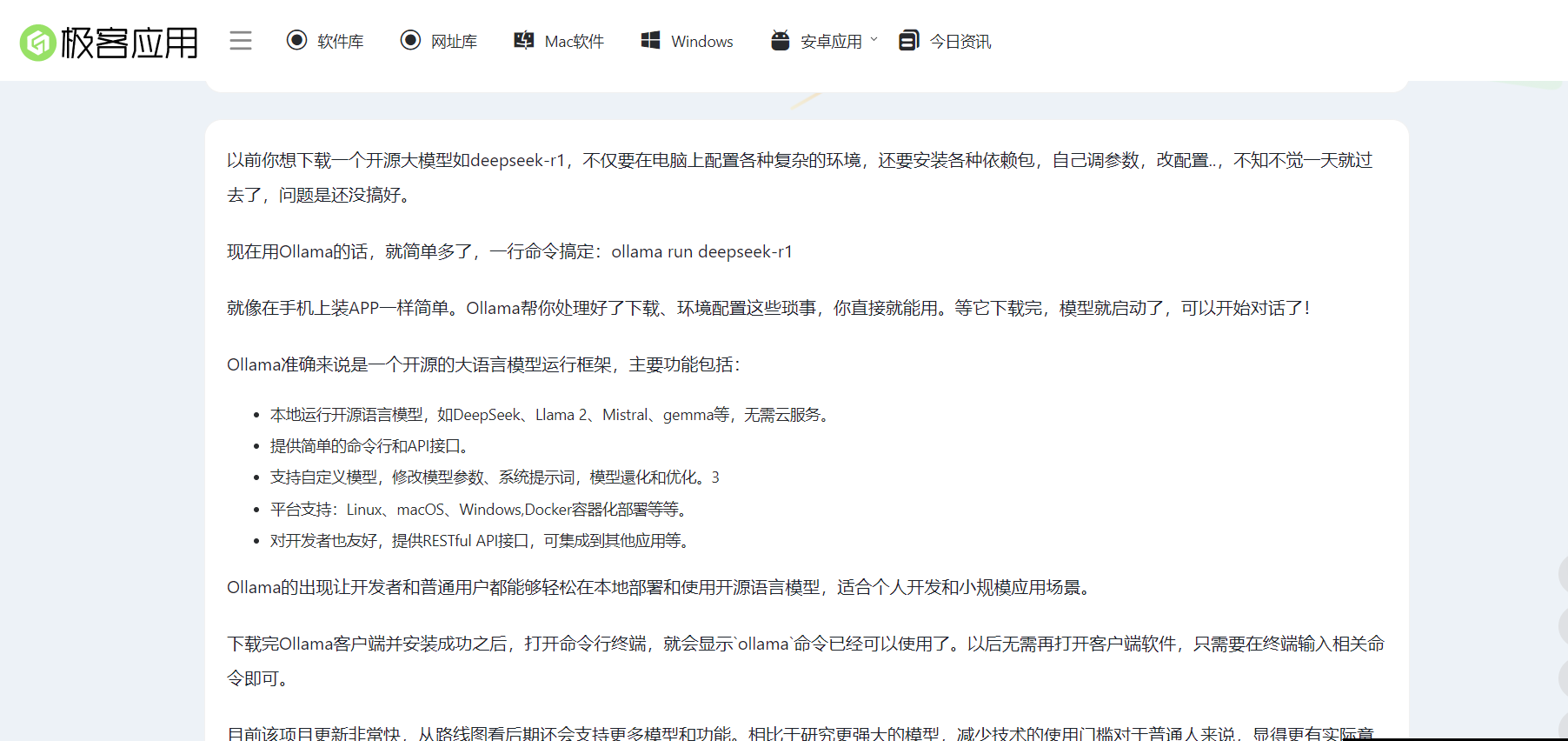Click list item '平台支持：Linux、macOS'
This screenshot has height=741, width=1568.
[x=480, y=510]
